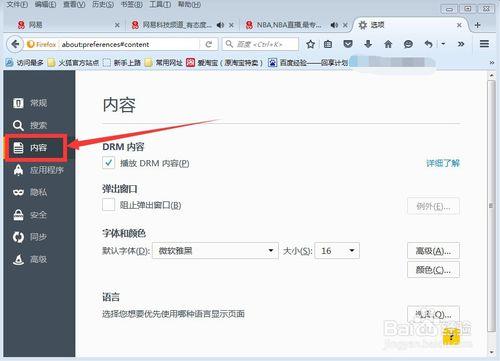Image resolution: width=500 pixels, height=361 pixels.
Task: Open the 编辑 menu
Action: coord(45,5)
